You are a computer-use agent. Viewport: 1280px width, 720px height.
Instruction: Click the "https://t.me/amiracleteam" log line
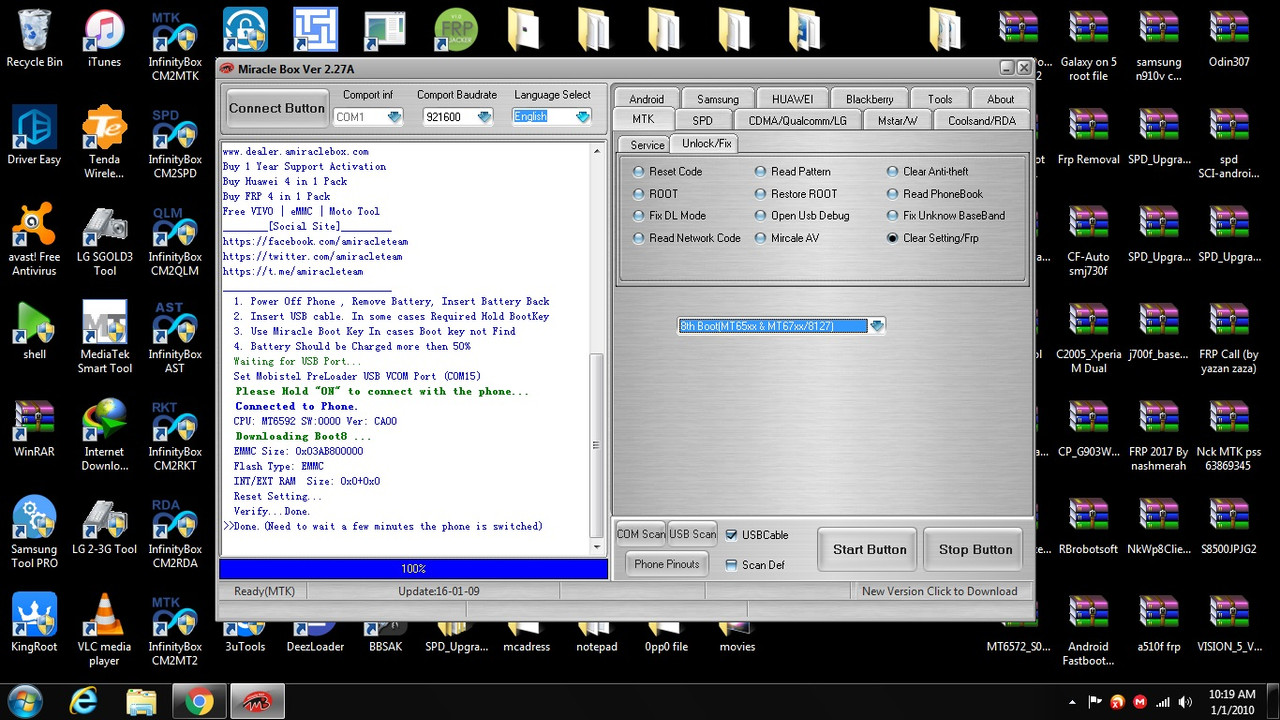(x=293, y=272)
